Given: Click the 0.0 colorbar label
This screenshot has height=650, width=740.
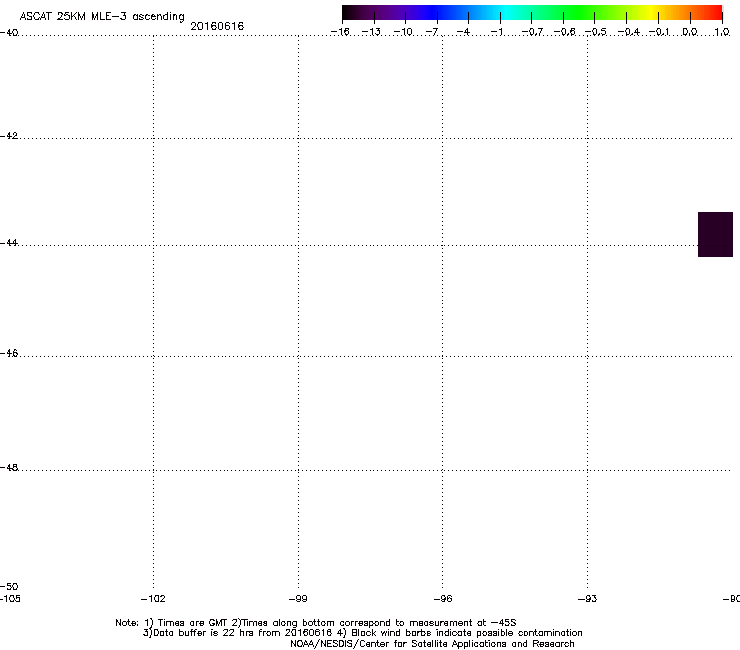Looking at the screenshot, I should click(x=690, y=32).
